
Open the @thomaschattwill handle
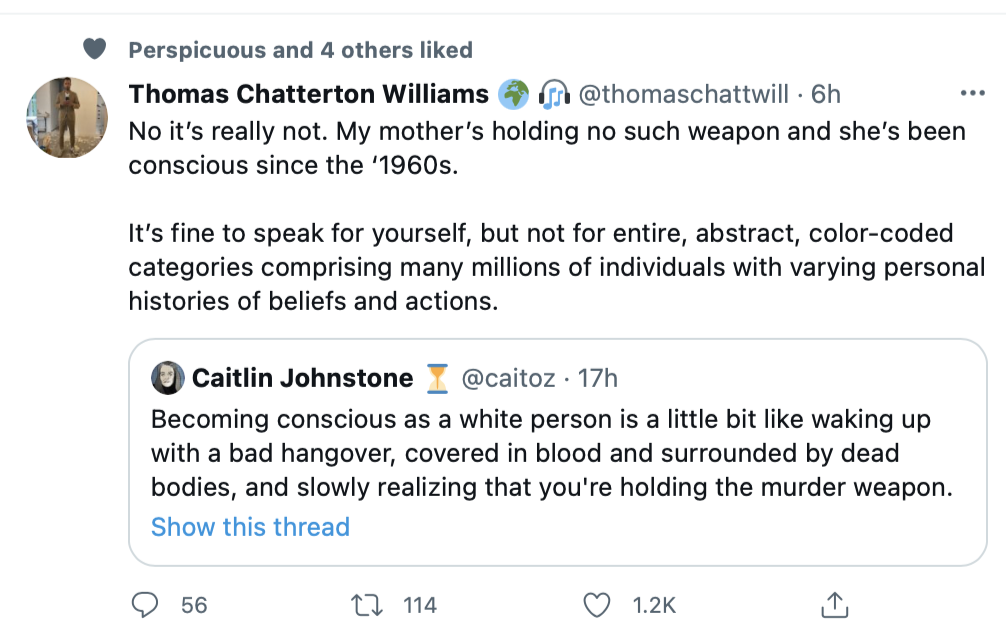[683, 94]
